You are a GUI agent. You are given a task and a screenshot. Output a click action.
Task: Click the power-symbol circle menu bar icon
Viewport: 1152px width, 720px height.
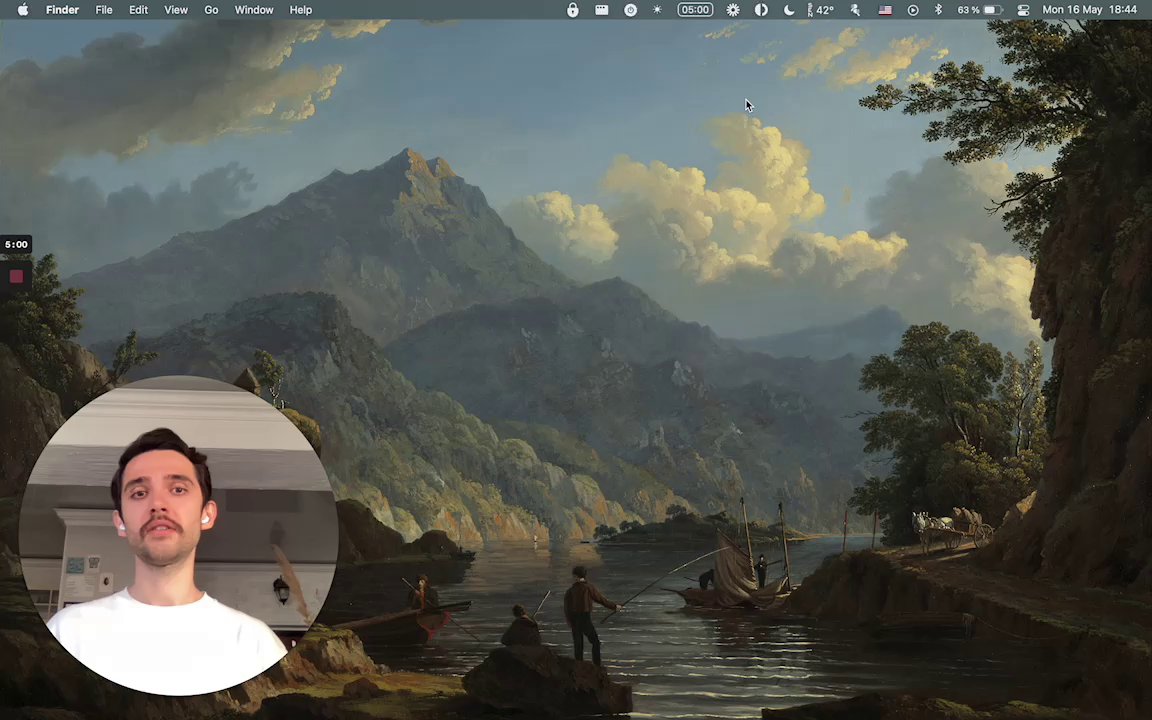(x=630, y=10)
